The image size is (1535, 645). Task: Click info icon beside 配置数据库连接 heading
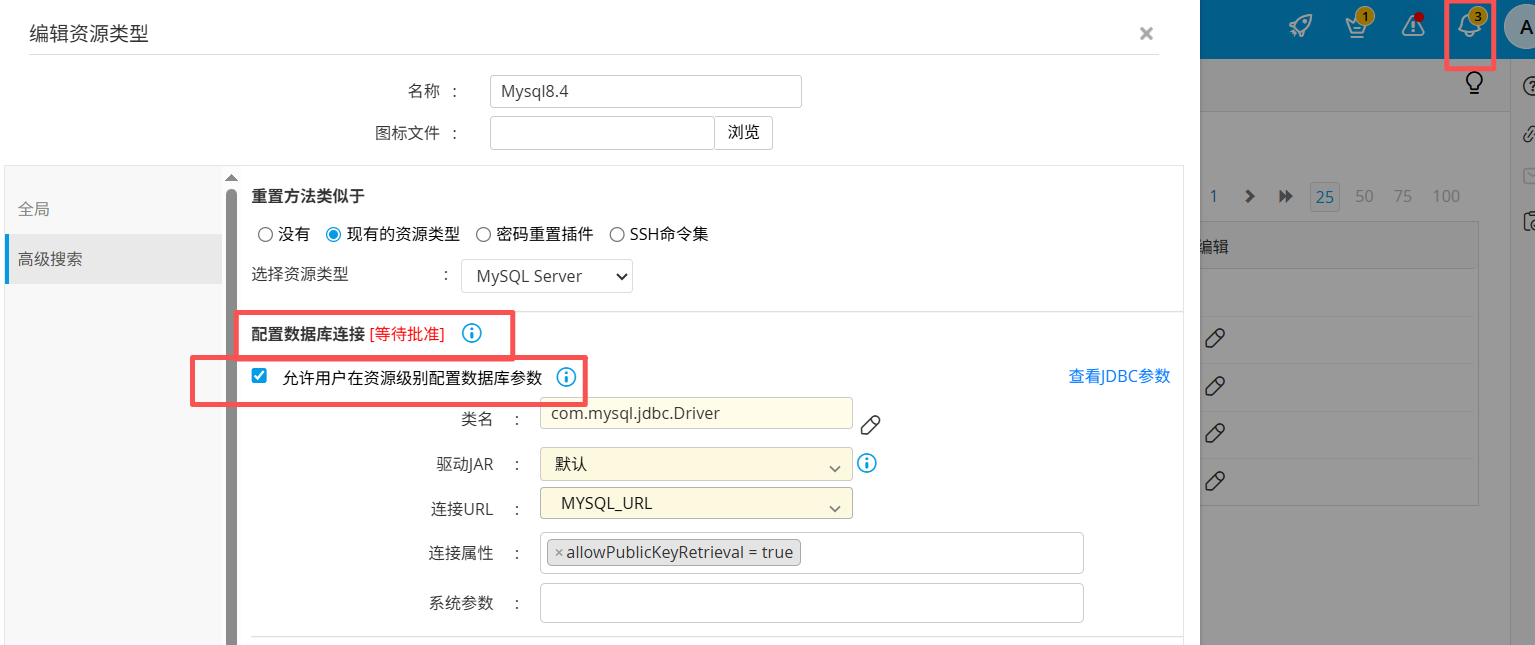(472, 333)
